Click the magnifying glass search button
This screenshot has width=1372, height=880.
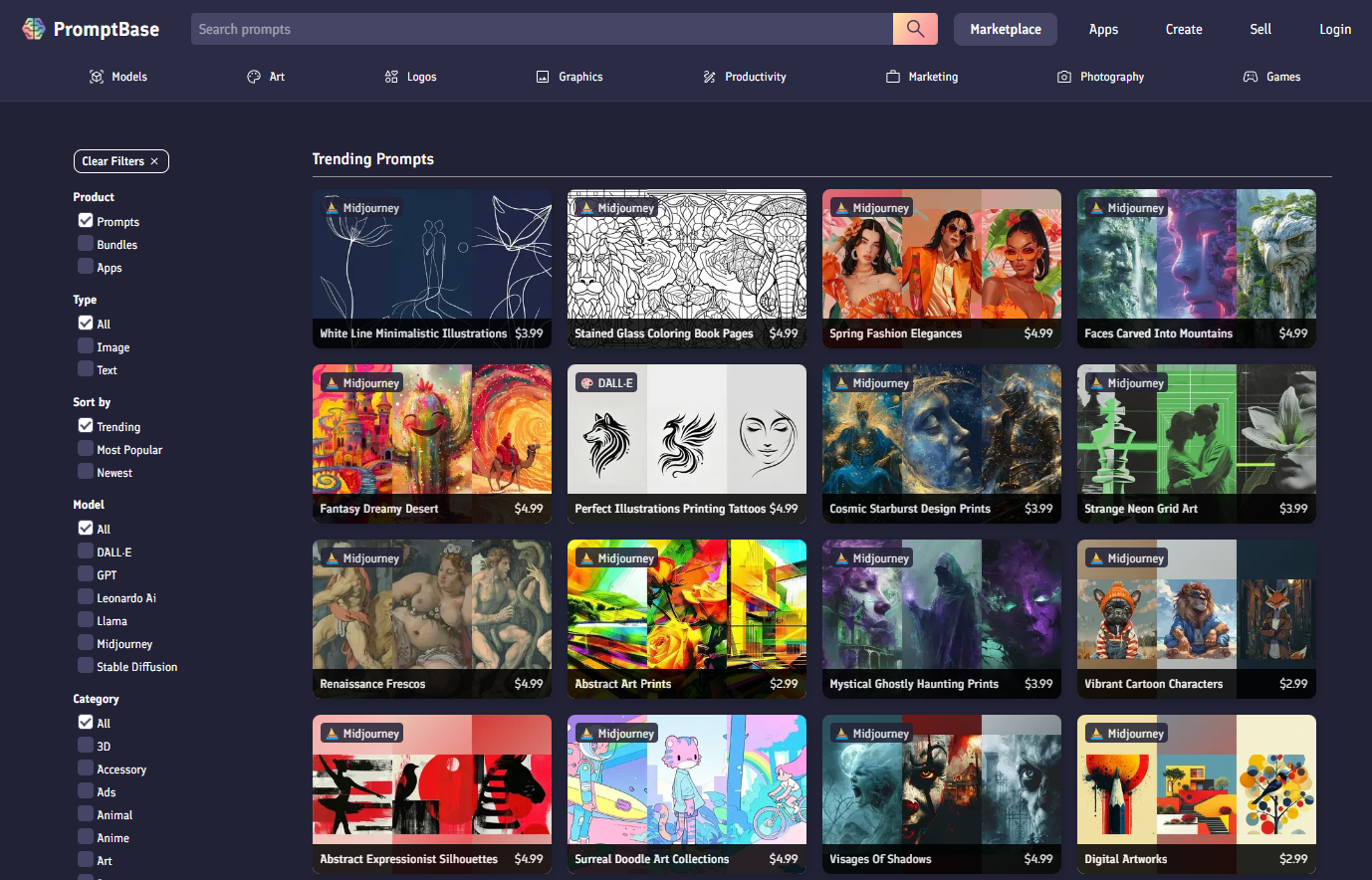(x=915, y=29)
